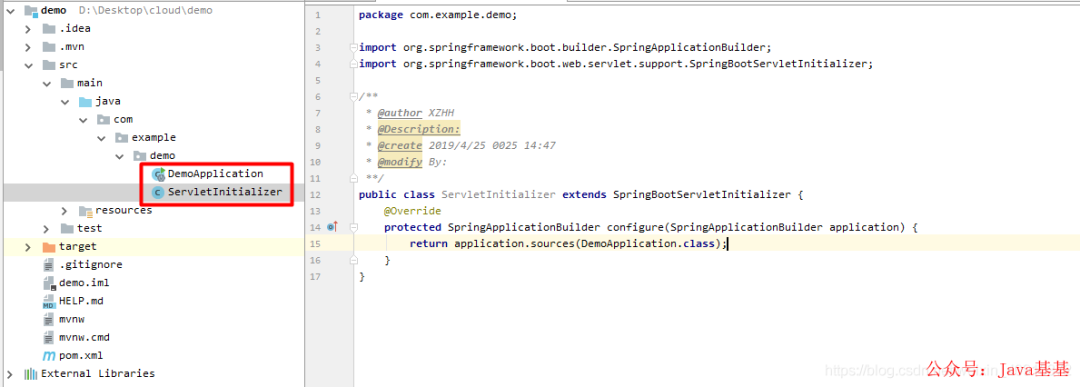Screen dimensions: 1080x387
Task: Click the com package icon
Action: 103,120
